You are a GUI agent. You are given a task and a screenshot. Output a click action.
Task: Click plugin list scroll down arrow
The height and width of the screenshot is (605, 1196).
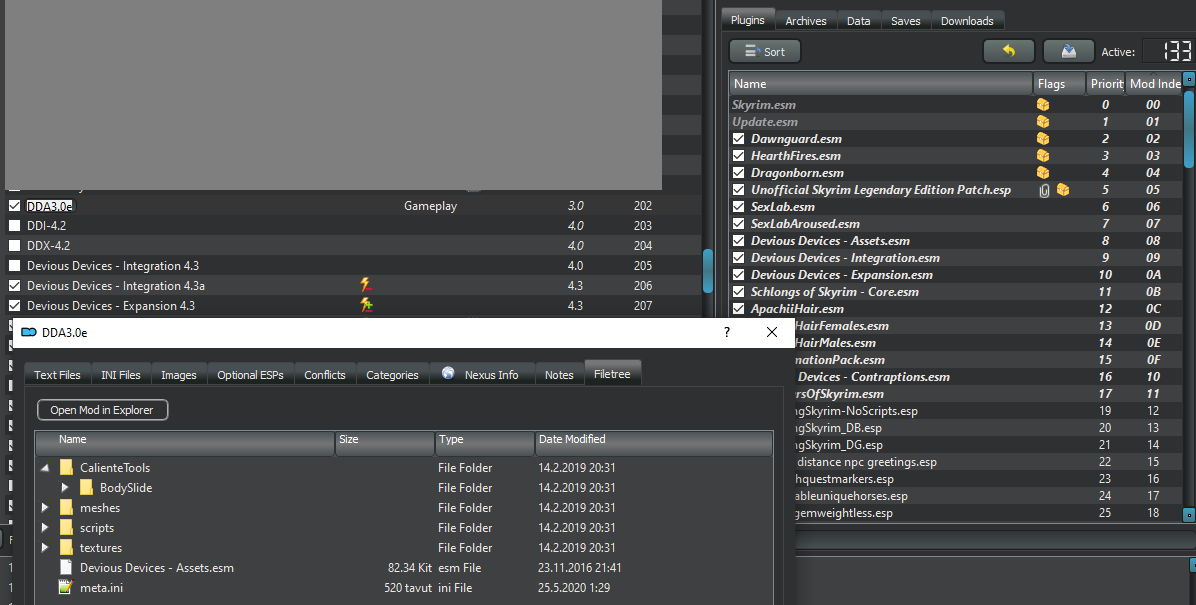[1188, 515]
